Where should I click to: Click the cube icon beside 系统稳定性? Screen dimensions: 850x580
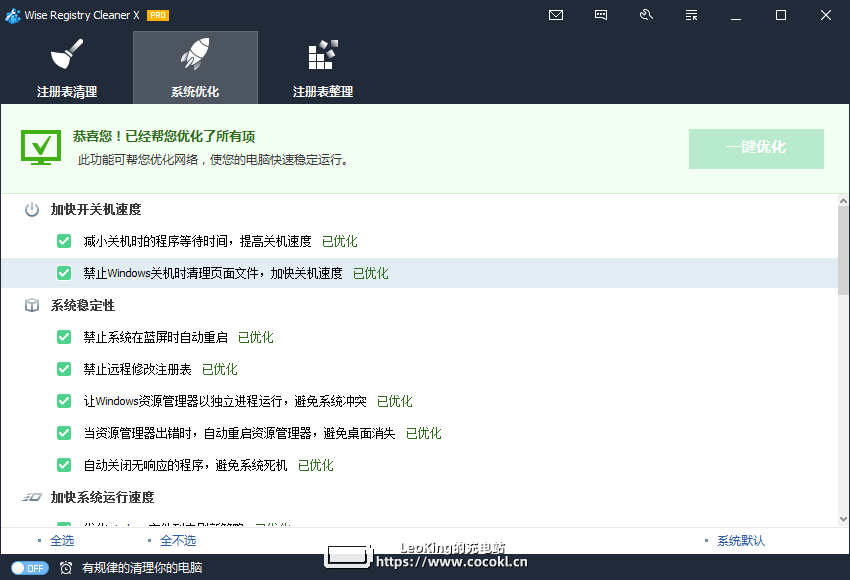point(32,305)
